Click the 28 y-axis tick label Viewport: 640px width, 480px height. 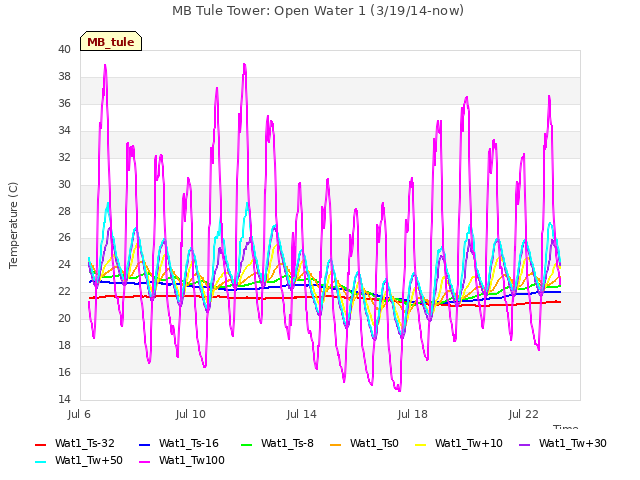64,211
